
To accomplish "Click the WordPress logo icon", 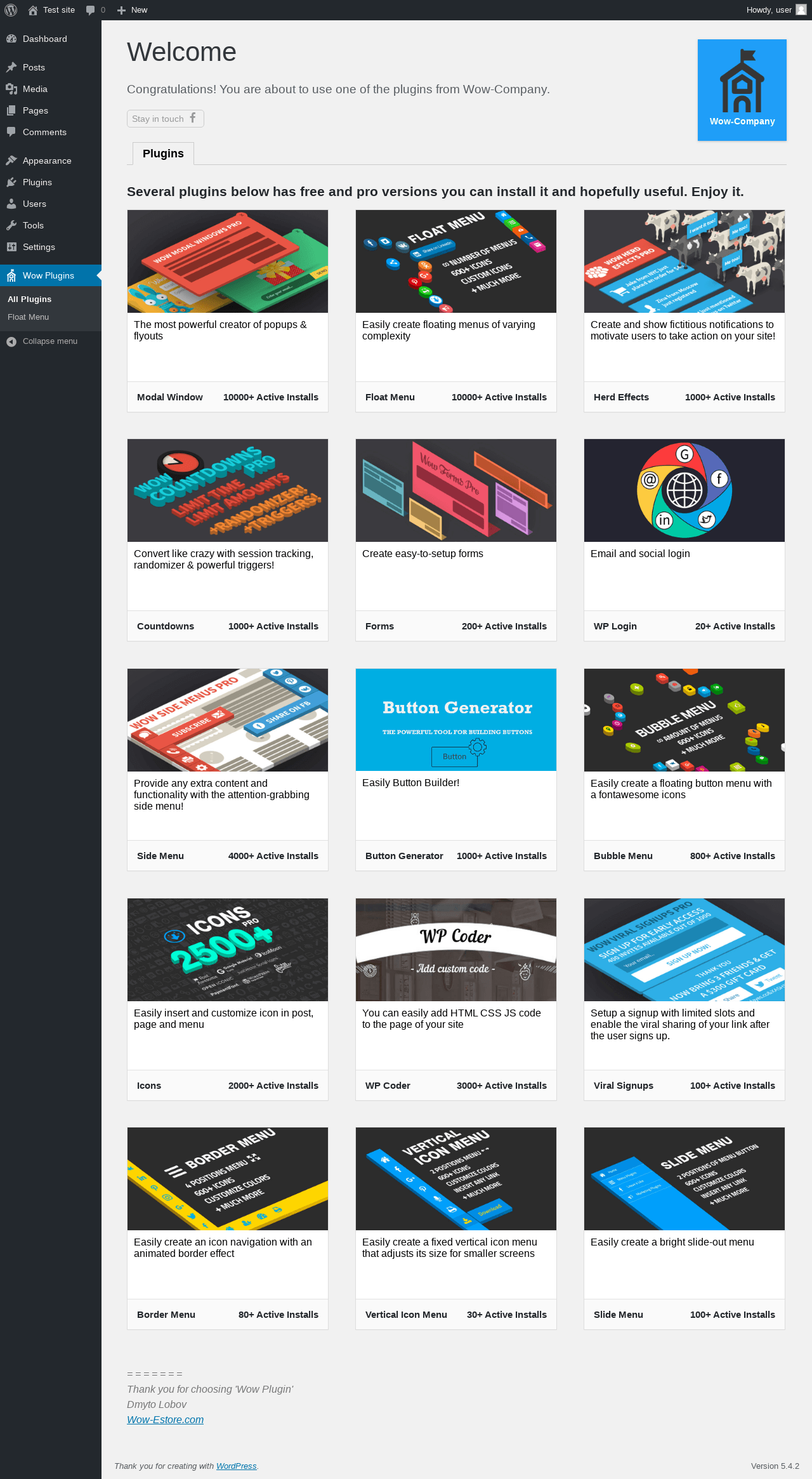I will coord(11,10).
